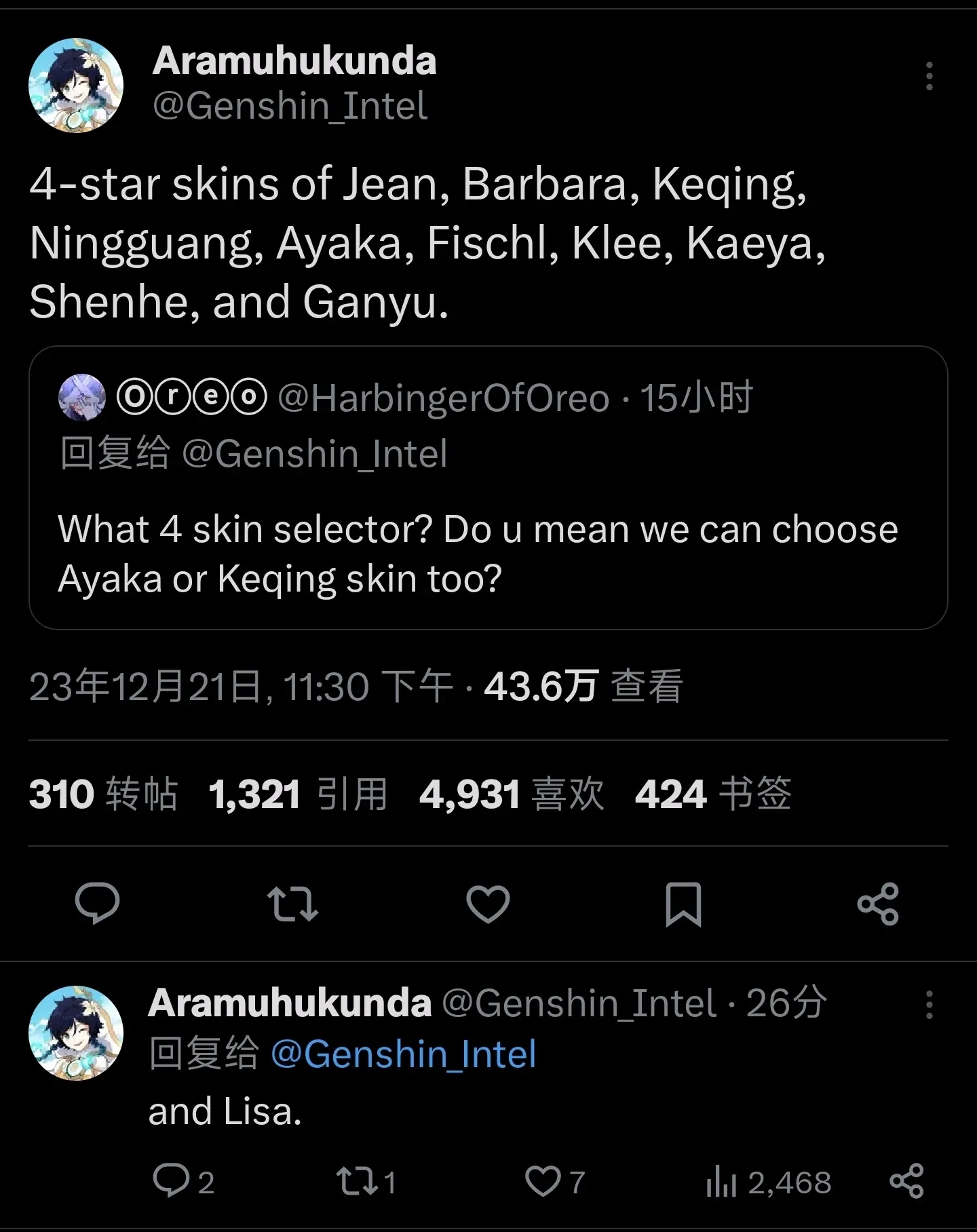Click the blue @Genshin_Intel mention link

[x=404, y=1054]
